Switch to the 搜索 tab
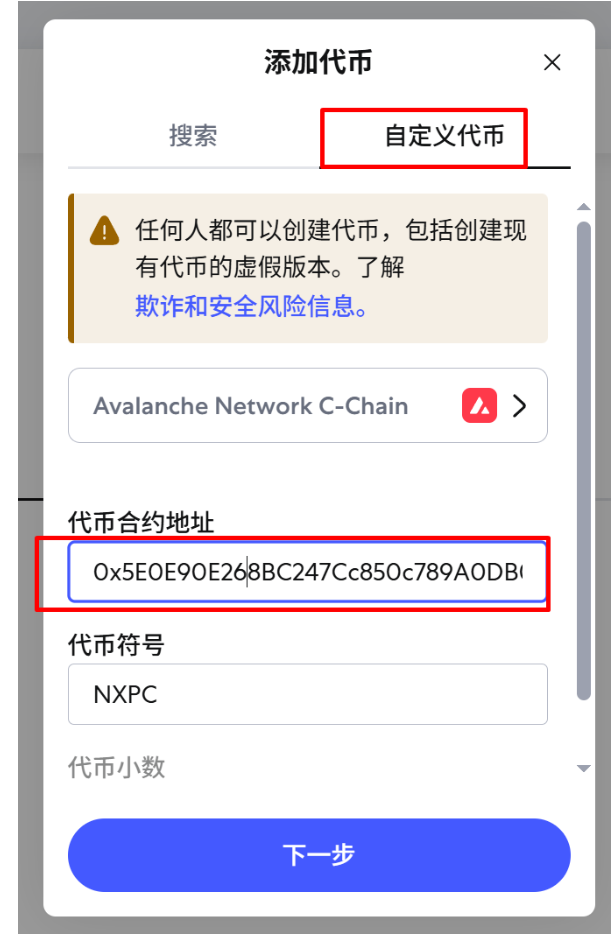 [x=193, y=136]
